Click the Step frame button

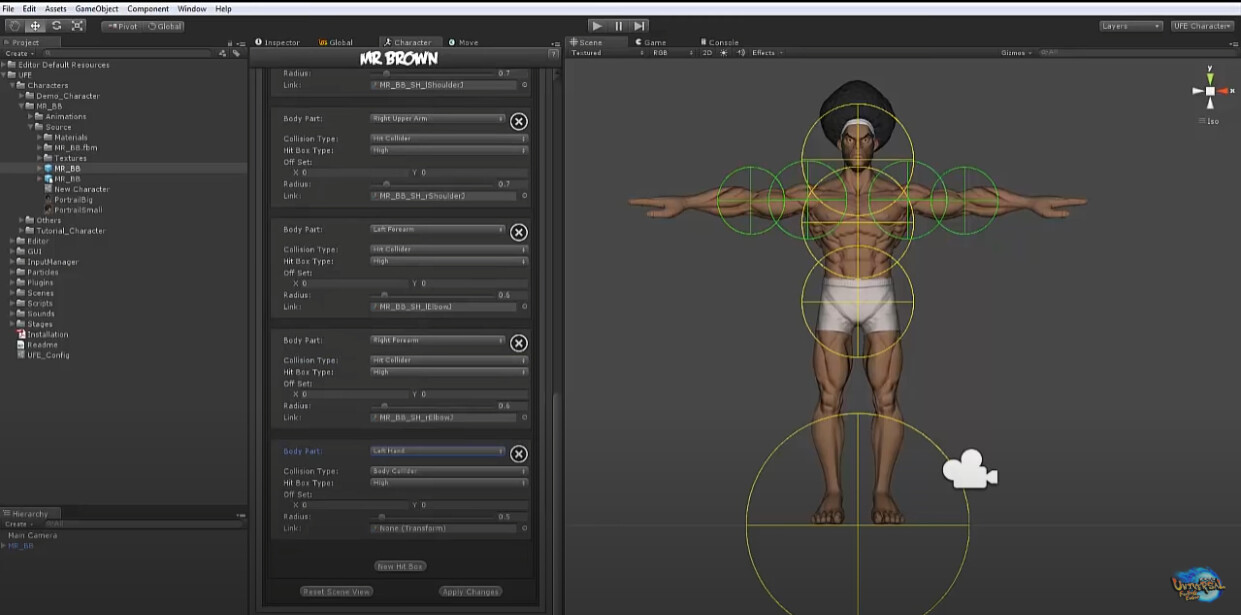(x=640, y=26)
